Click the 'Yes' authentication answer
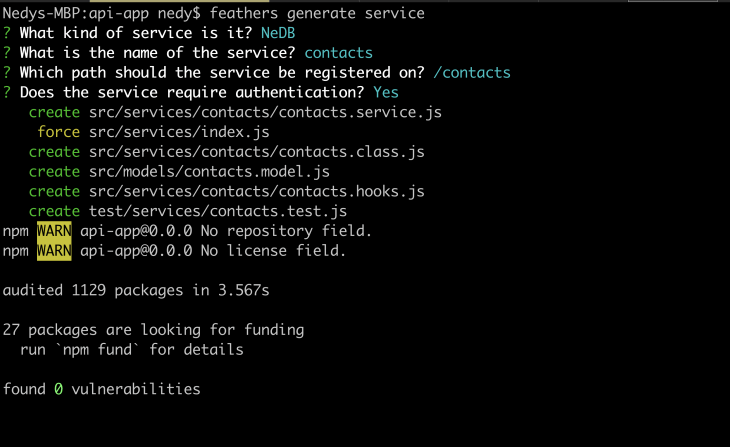The image size is (730, 447). 386,92
